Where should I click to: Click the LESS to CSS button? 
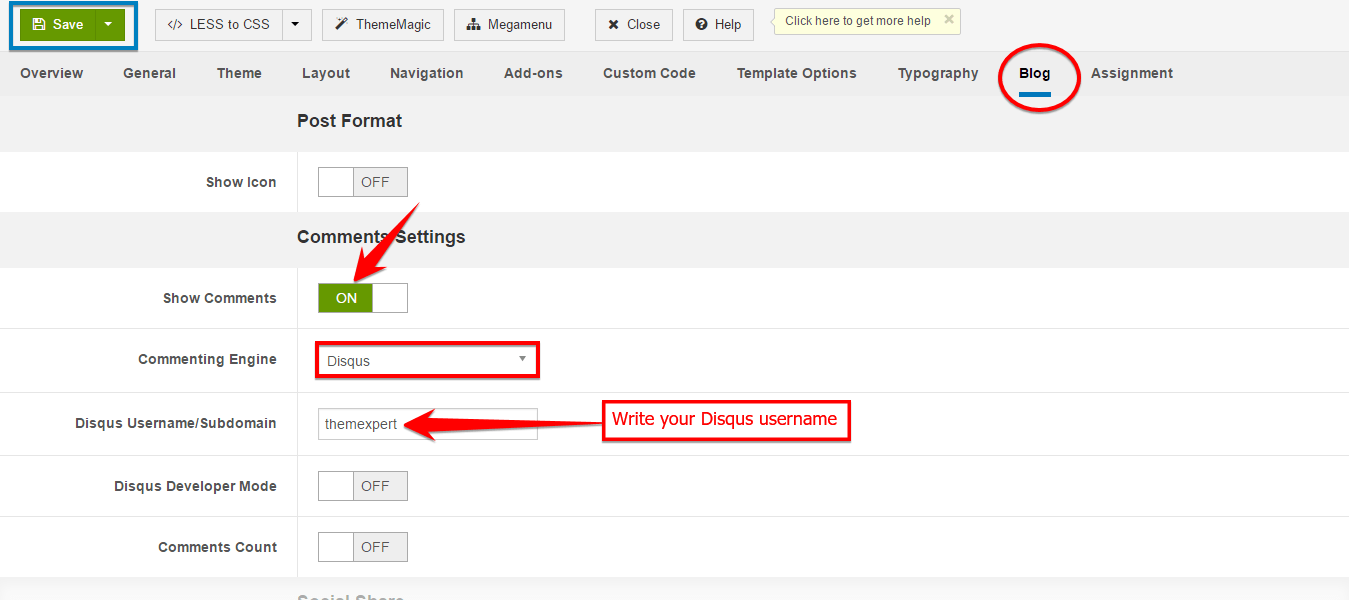point(219,25)
